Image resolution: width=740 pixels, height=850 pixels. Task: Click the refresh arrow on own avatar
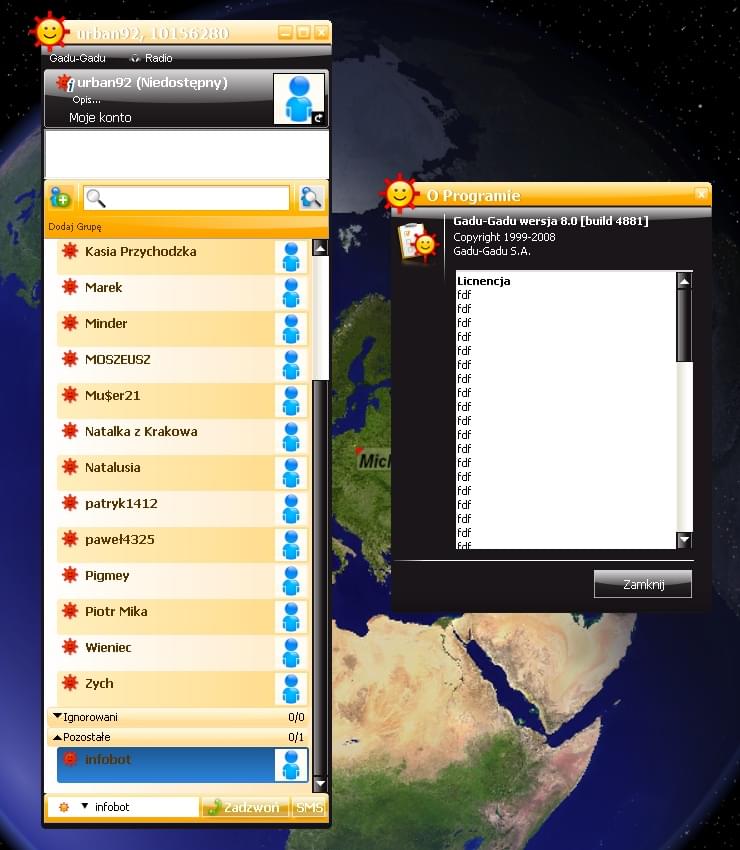(x=319, y=118)
